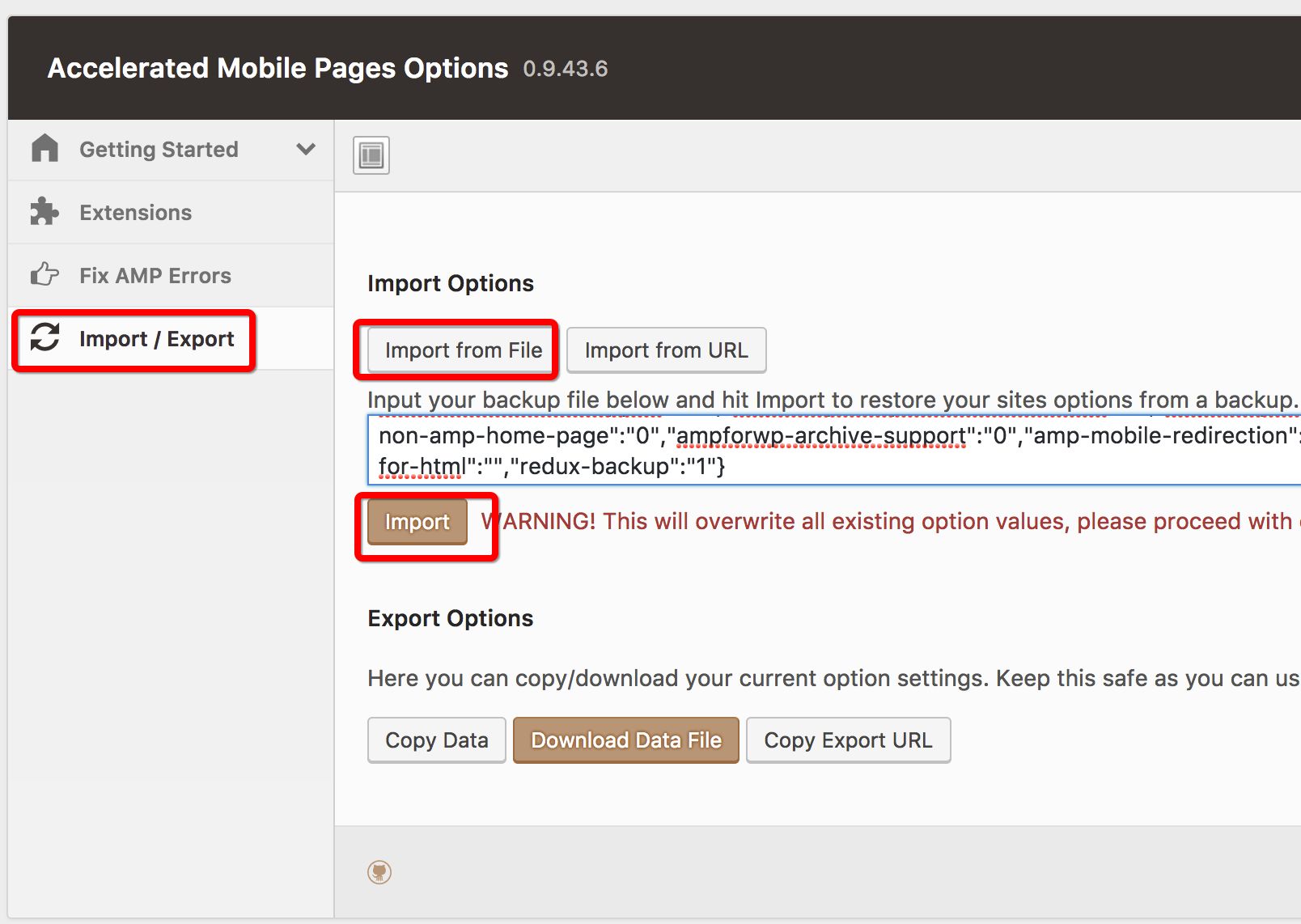Click inside the backup data text area
Screen dimensions: 1301x924
[x=834, y=450]
